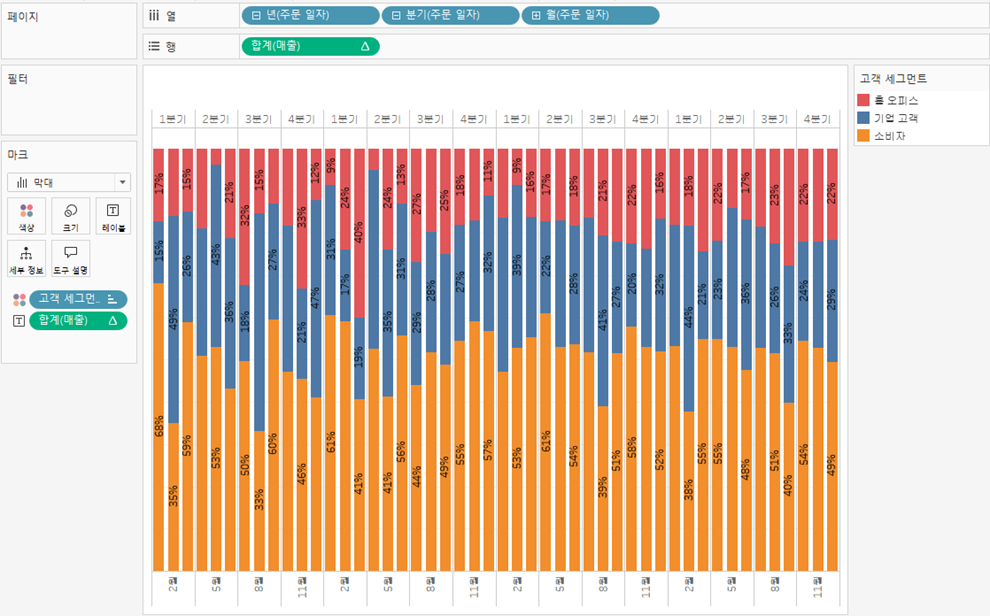The image size is (990, 616).
Task: Click the sort icon on the 고객 세그먼트 pill
Action: point(112,299)
